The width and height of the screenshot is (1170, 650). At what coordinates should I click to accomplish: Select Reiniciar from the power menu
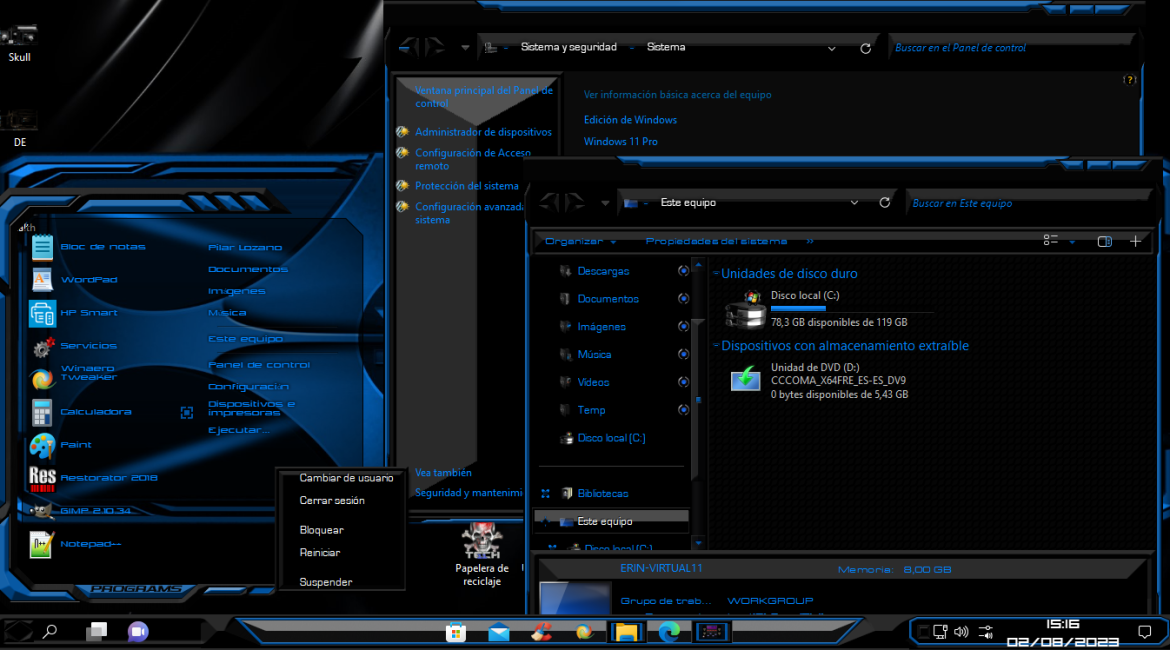tap(320, 553)
